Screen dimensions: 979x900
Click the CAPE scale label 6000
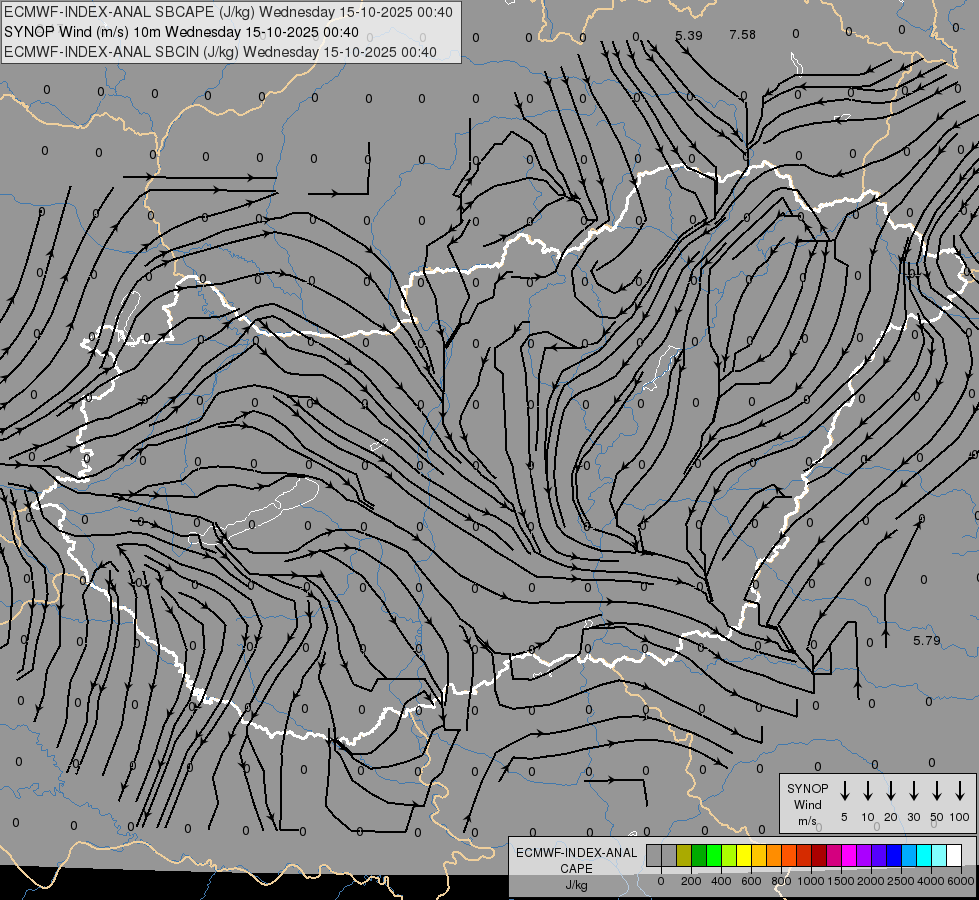tap(961, 881)
